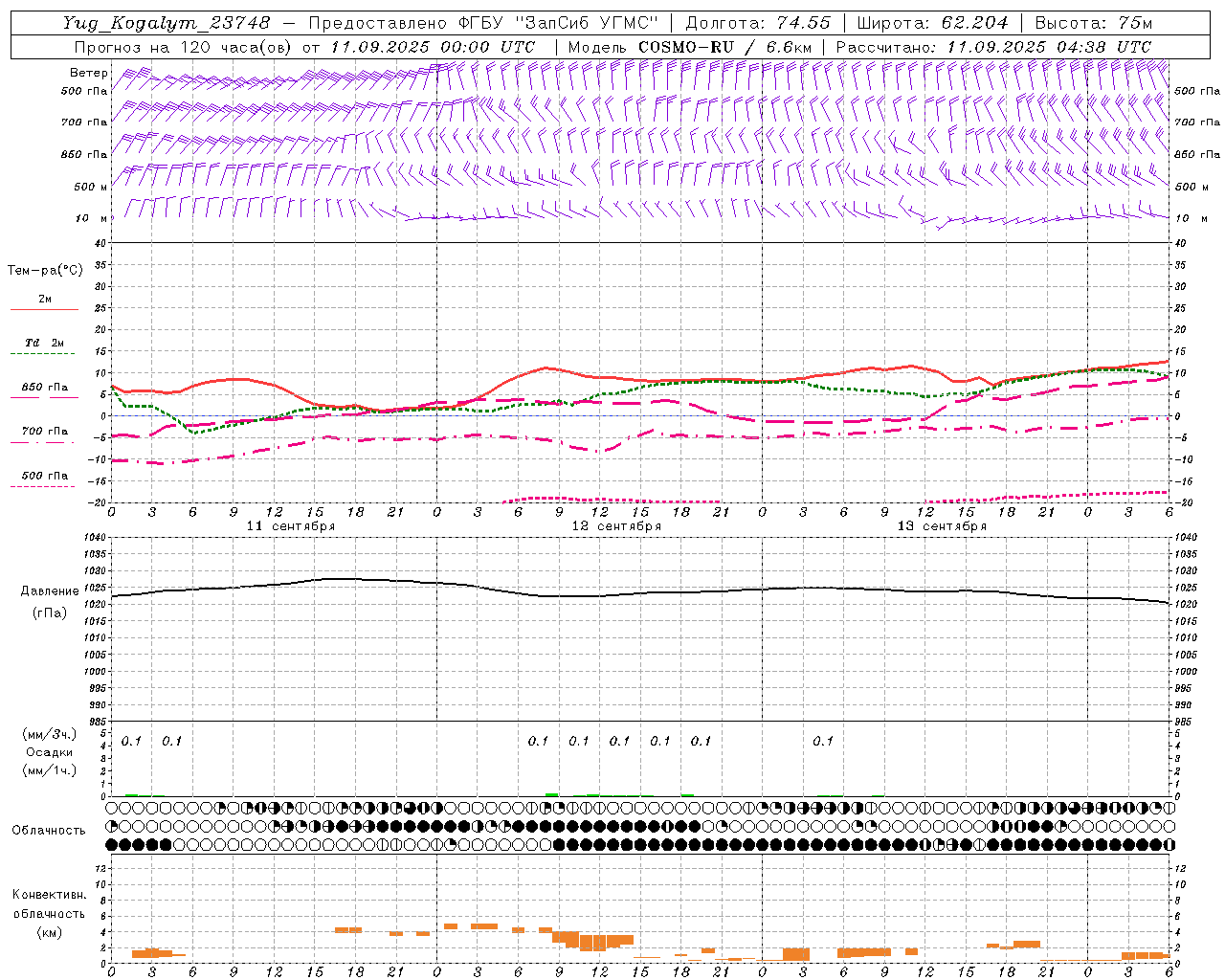Click the 10 м wind level label on left

tap(93, 218)
